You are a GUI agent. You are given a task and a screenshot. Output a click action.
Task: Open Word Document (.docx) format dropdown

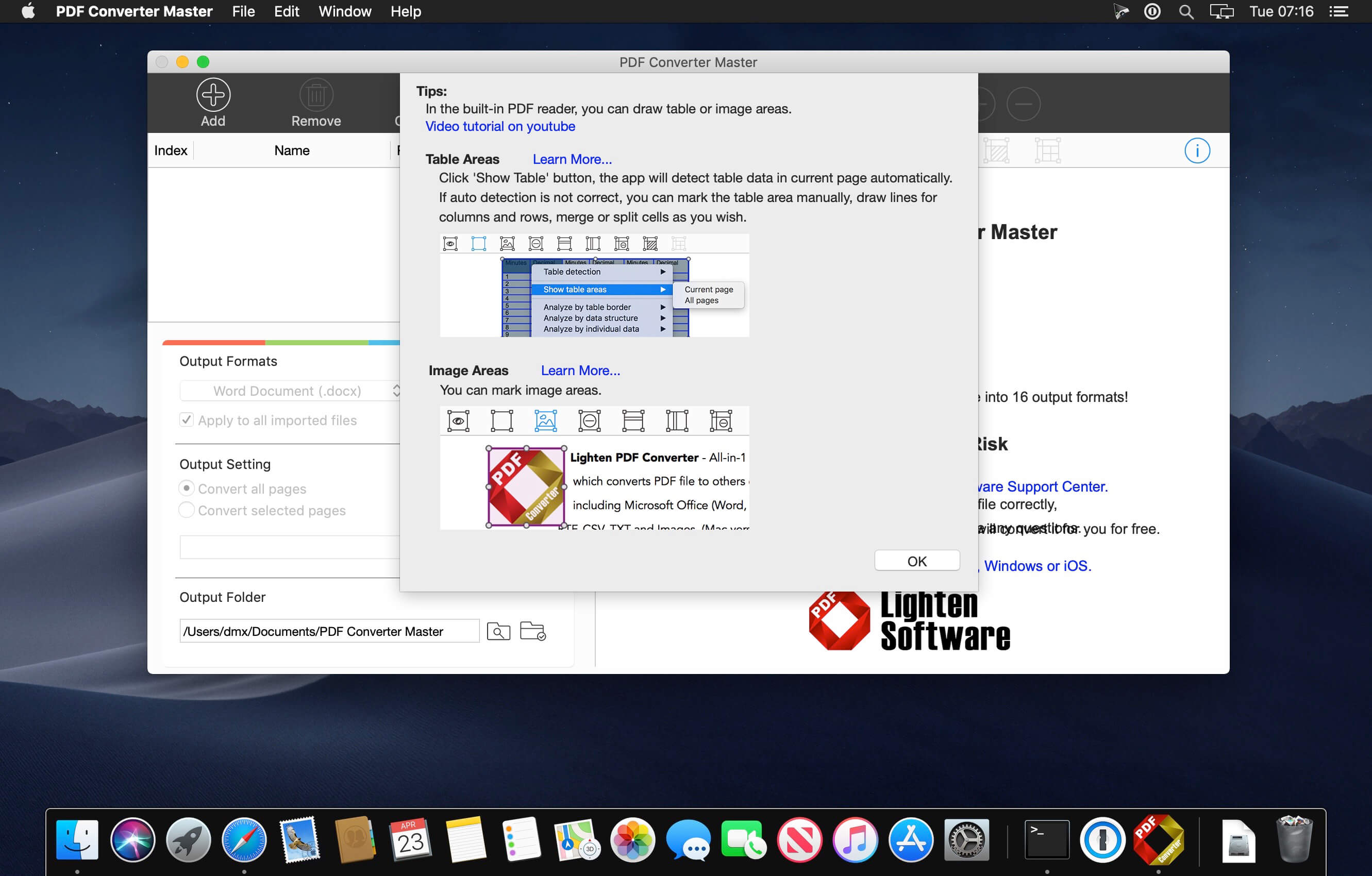click(x=290, y=391)
